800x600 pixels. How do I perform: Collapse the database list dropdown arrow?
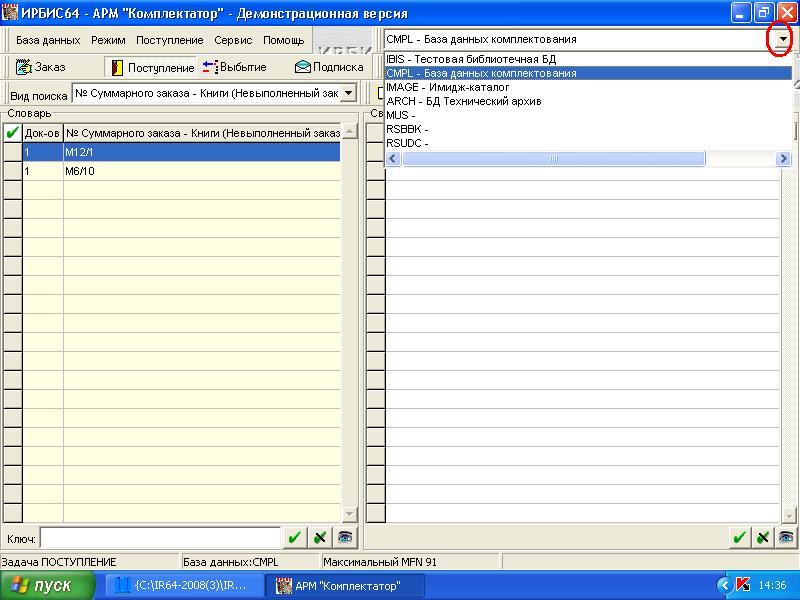781,40
